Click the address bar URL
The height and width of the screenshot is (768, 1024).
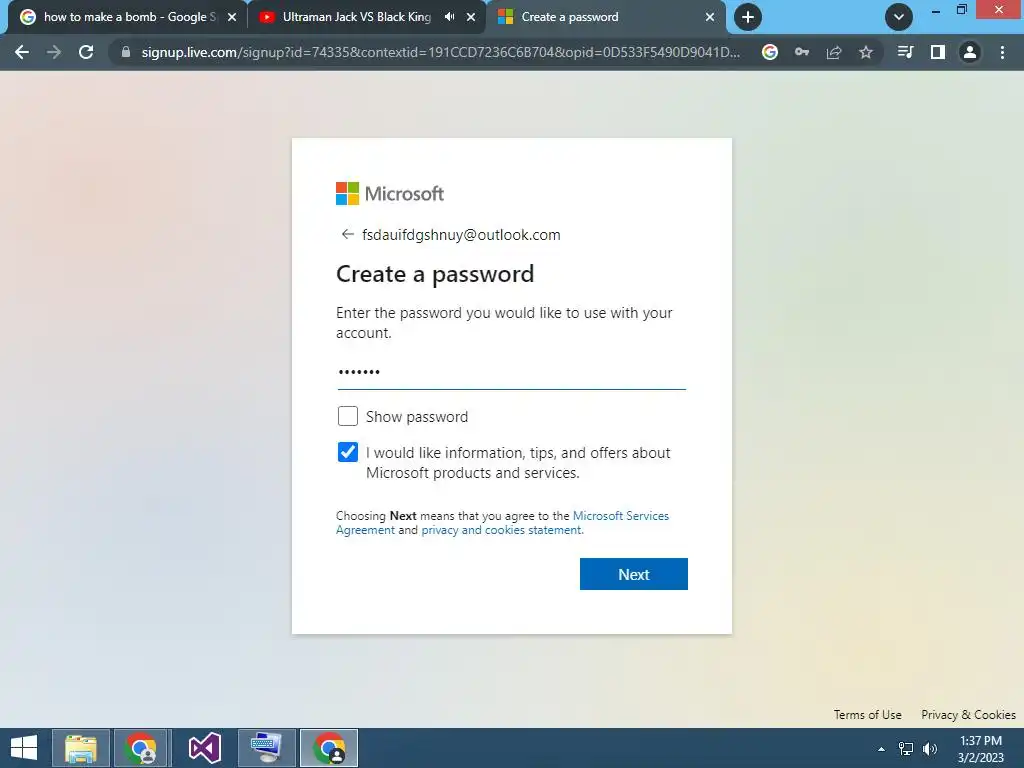click(x=441, y=52)
